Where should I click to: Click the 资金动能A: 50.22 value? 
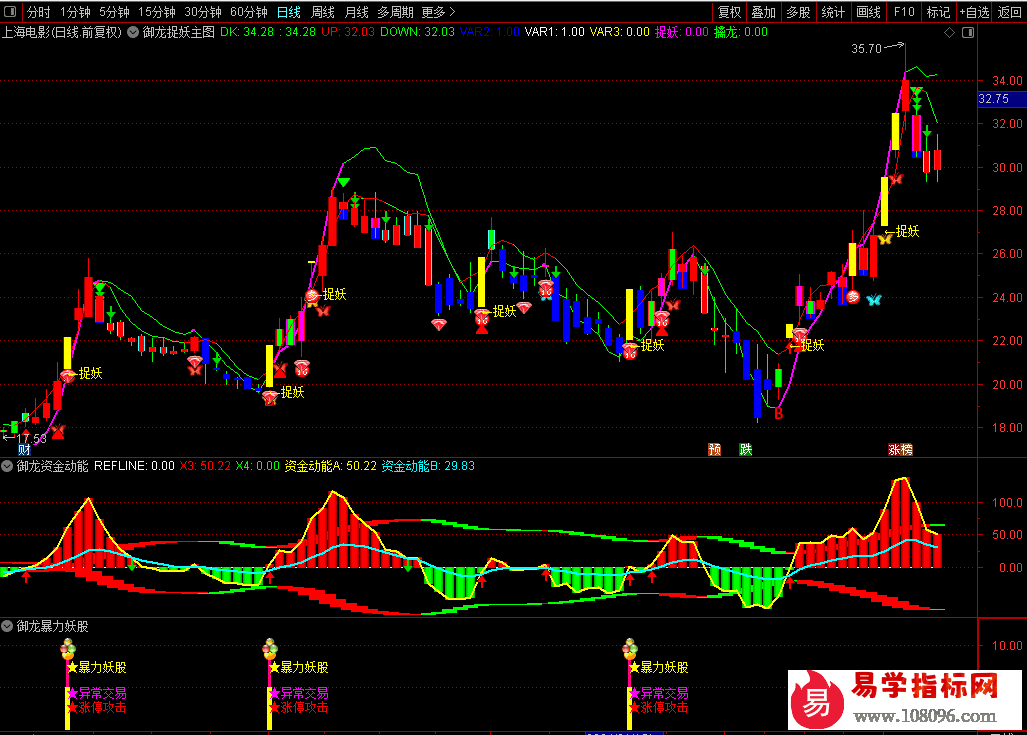pyautogui.click(x=331, y=466)
